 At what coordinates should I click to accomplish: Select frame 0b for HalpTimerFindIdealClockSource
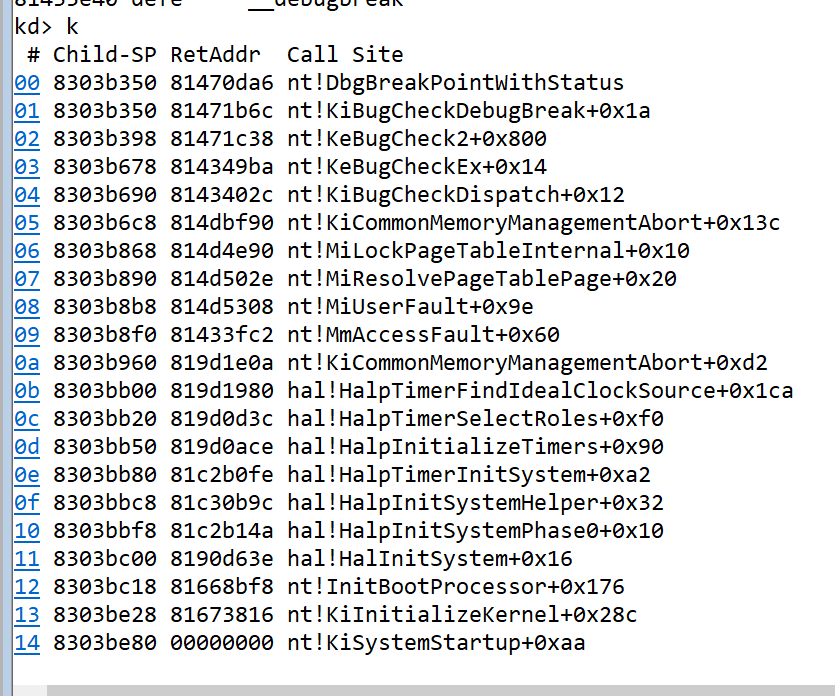(x=27, y=391)
